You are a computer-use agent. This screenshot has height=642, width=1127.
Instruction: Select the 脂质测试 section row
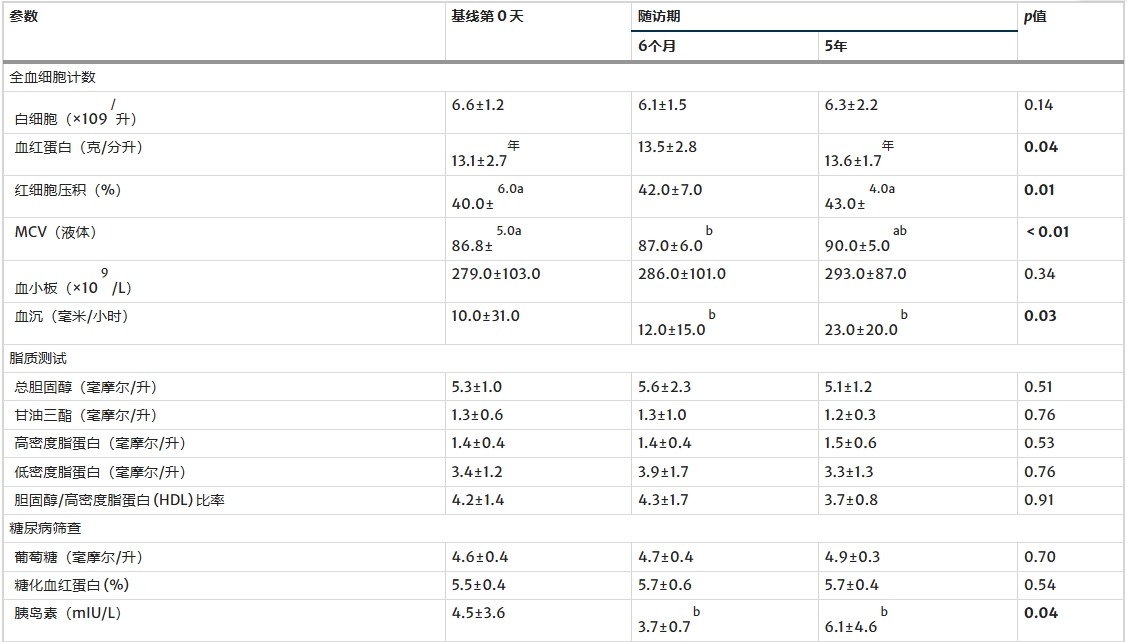pyautogui.click(x=39, y=358)
